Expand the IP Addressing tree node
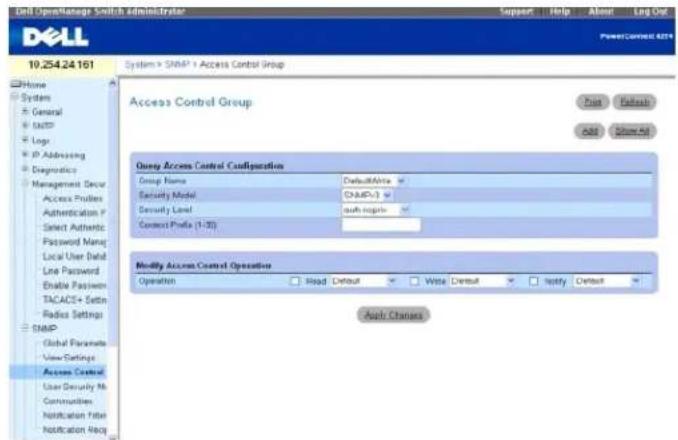 pyautogui.click(x=26, y=155)
